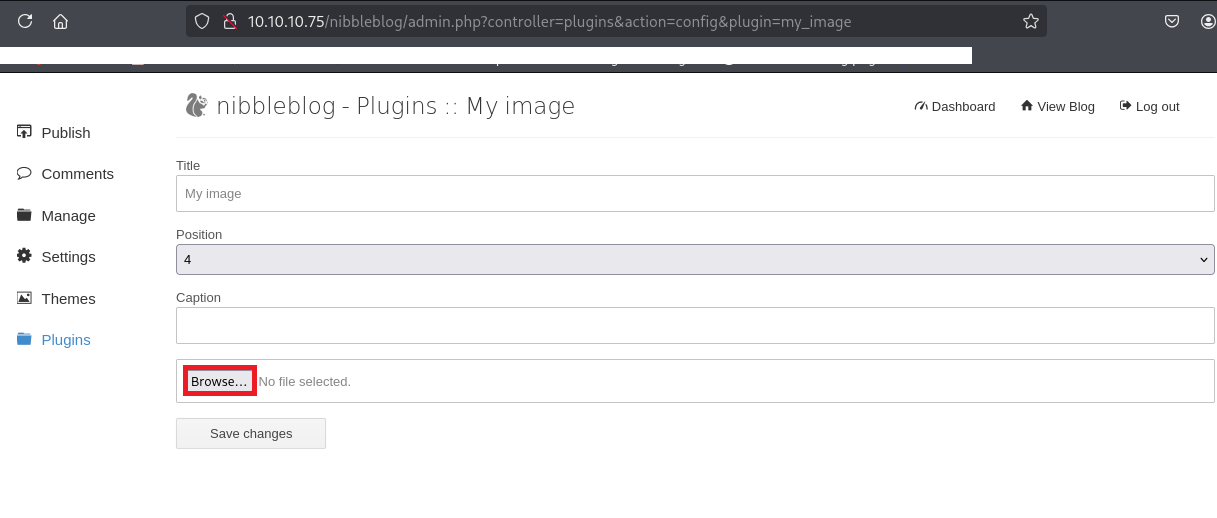Viewport: 1217px width, 518px height.
Task: Click the shield icon in address bar
Action: click(x=202, y=21)
